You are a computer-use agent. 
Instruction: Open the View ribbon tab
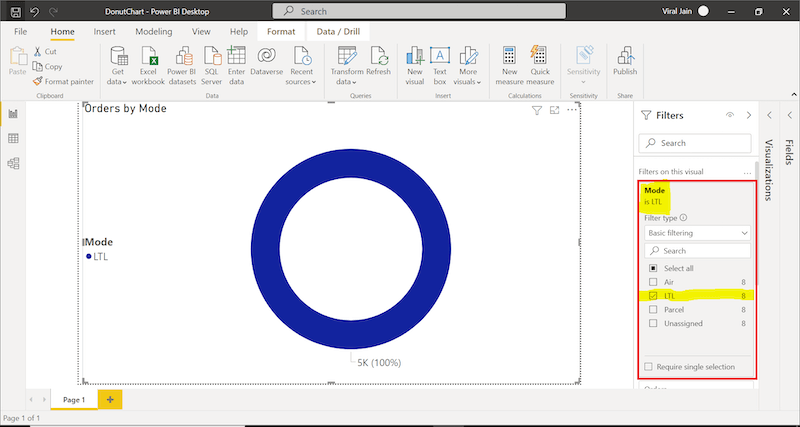coord(201,32)
